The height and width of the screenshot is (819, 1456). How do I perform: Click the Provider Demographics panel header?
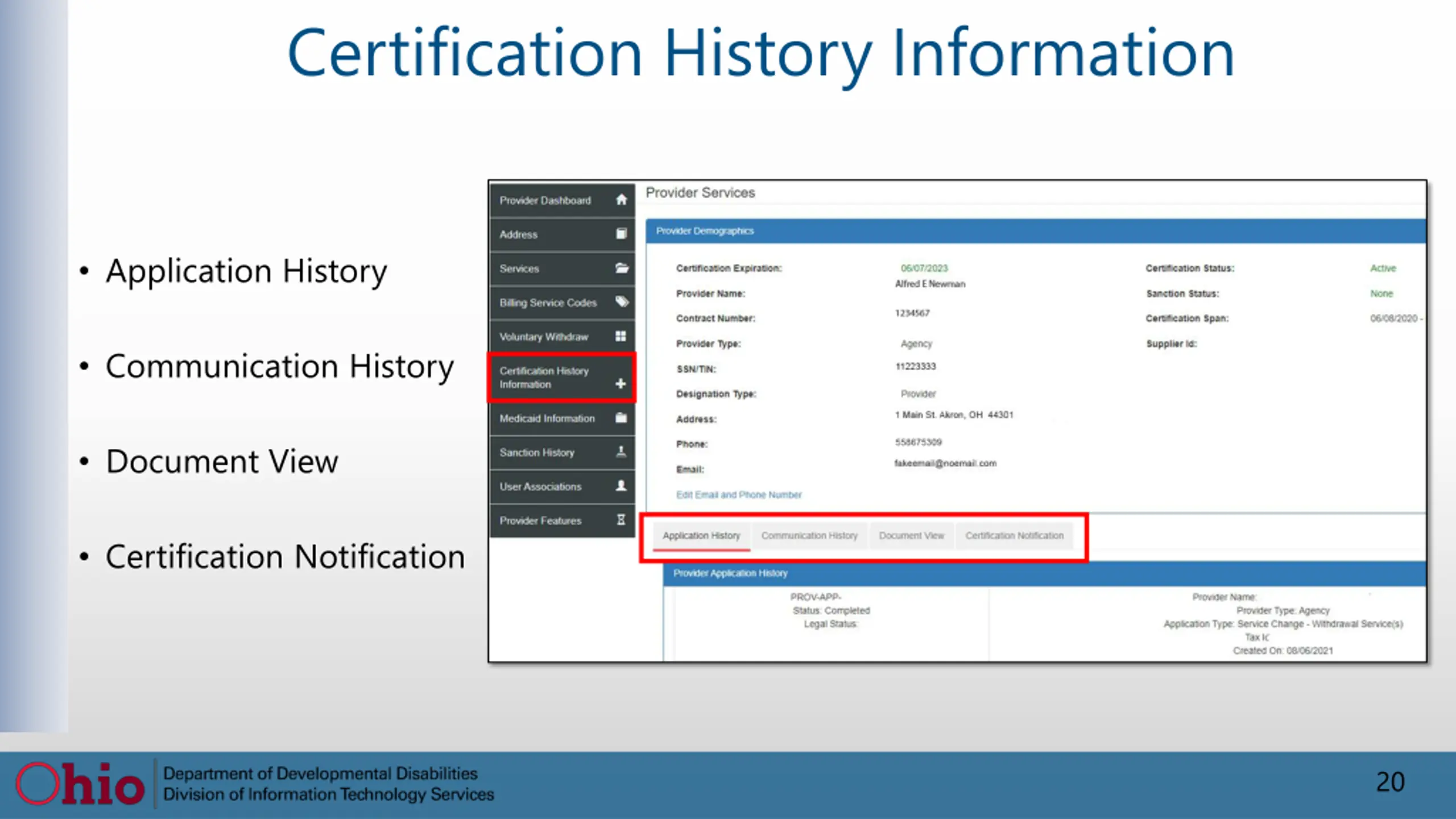[x=1036, y=231]
